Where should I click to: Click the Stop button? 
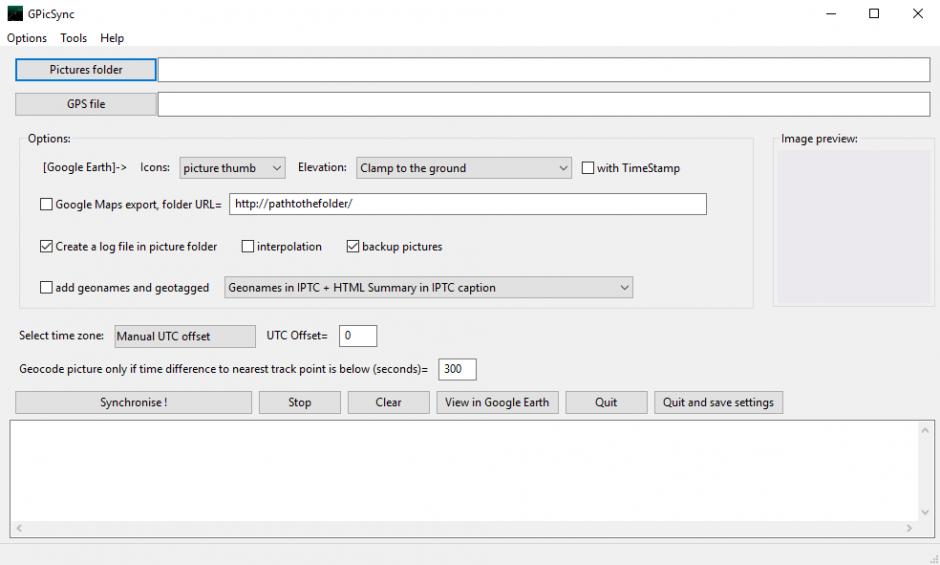pos(299,402)
